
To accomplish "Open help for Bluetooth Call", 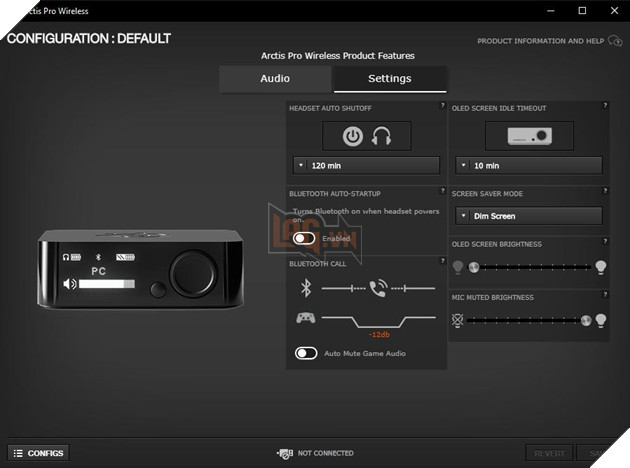I will 442,261.
